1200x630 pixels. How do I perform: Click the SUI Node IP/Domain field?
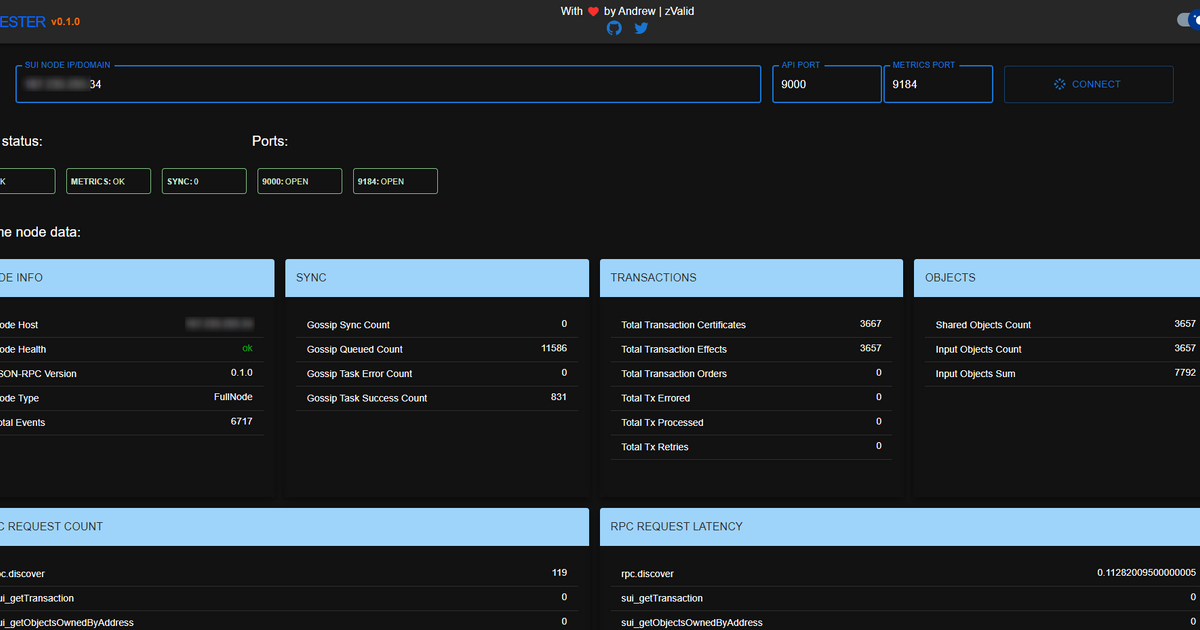388,84
